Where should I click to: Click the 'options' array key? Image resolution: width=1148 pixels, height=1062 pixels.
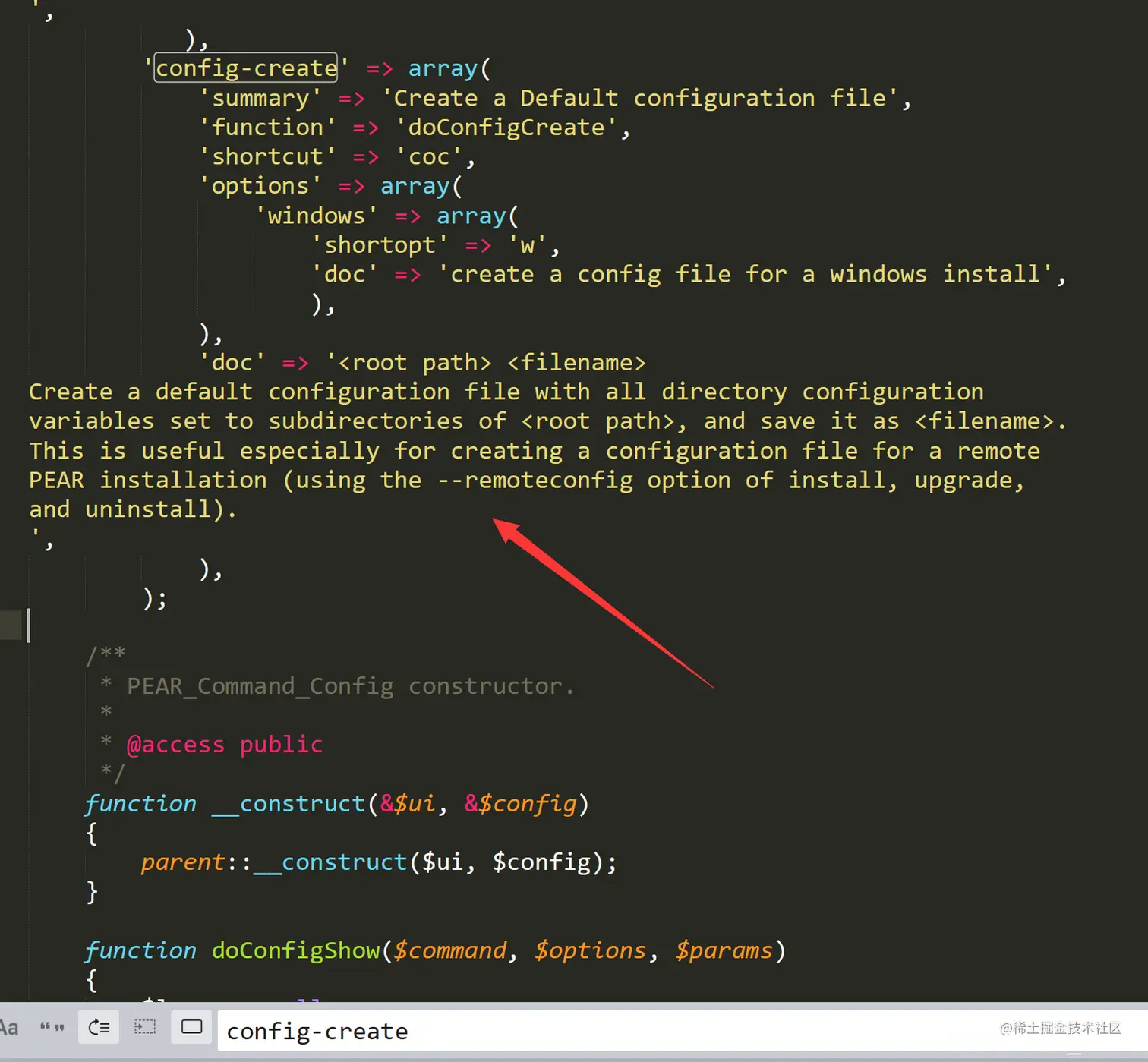(260, 186)
